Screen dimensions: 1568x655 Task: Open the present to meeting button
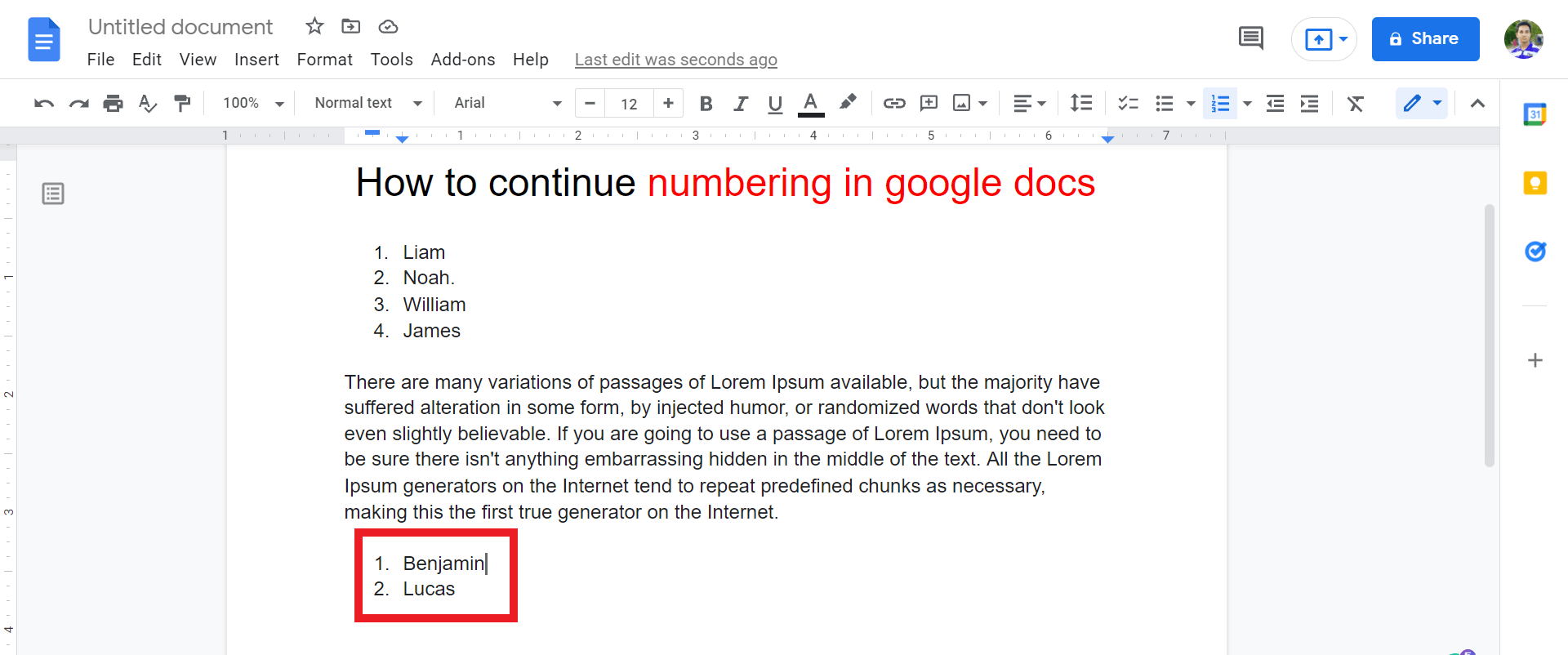[x=1324, y=39]
